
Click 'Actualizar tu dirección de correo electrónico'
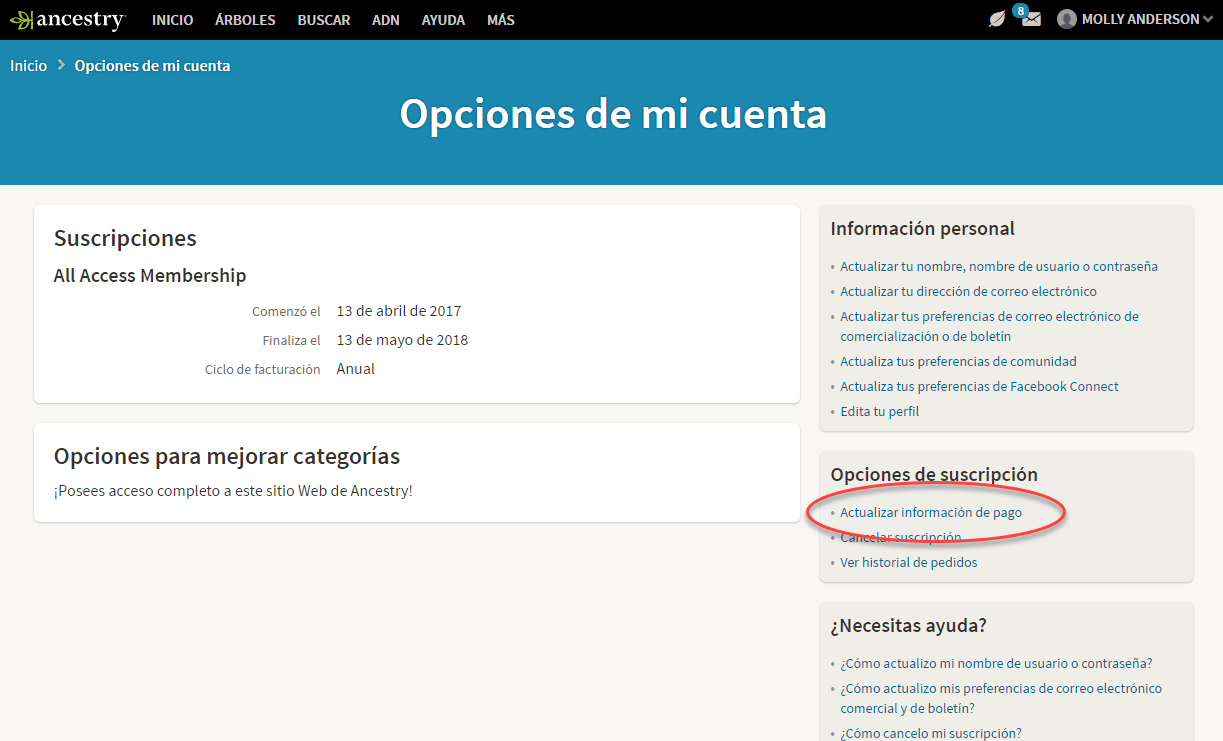(x=968, y=292)
